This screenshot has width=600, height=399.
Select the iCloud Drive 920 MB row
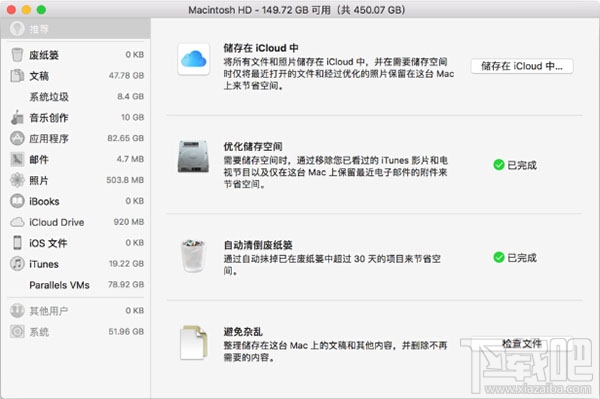[x=76, y=222]
